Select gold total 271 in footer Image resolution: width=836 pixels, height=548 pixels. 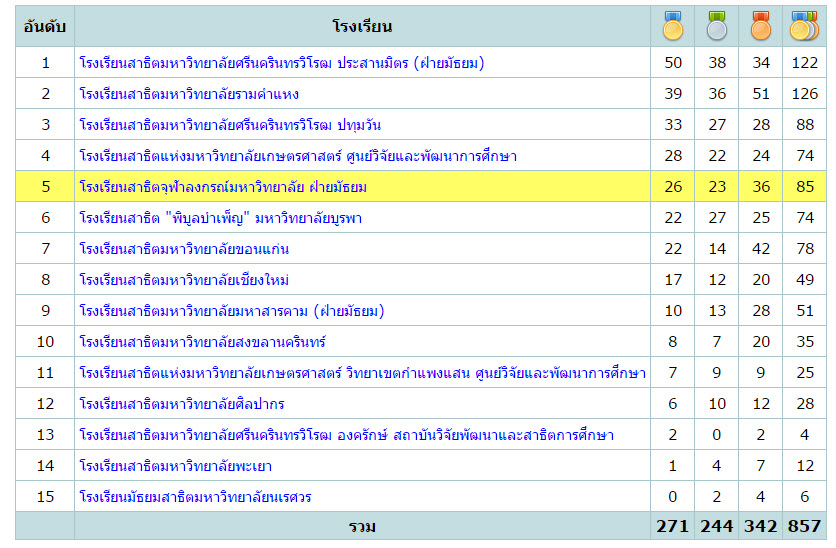pyautogui.click(x=673, y=526)
